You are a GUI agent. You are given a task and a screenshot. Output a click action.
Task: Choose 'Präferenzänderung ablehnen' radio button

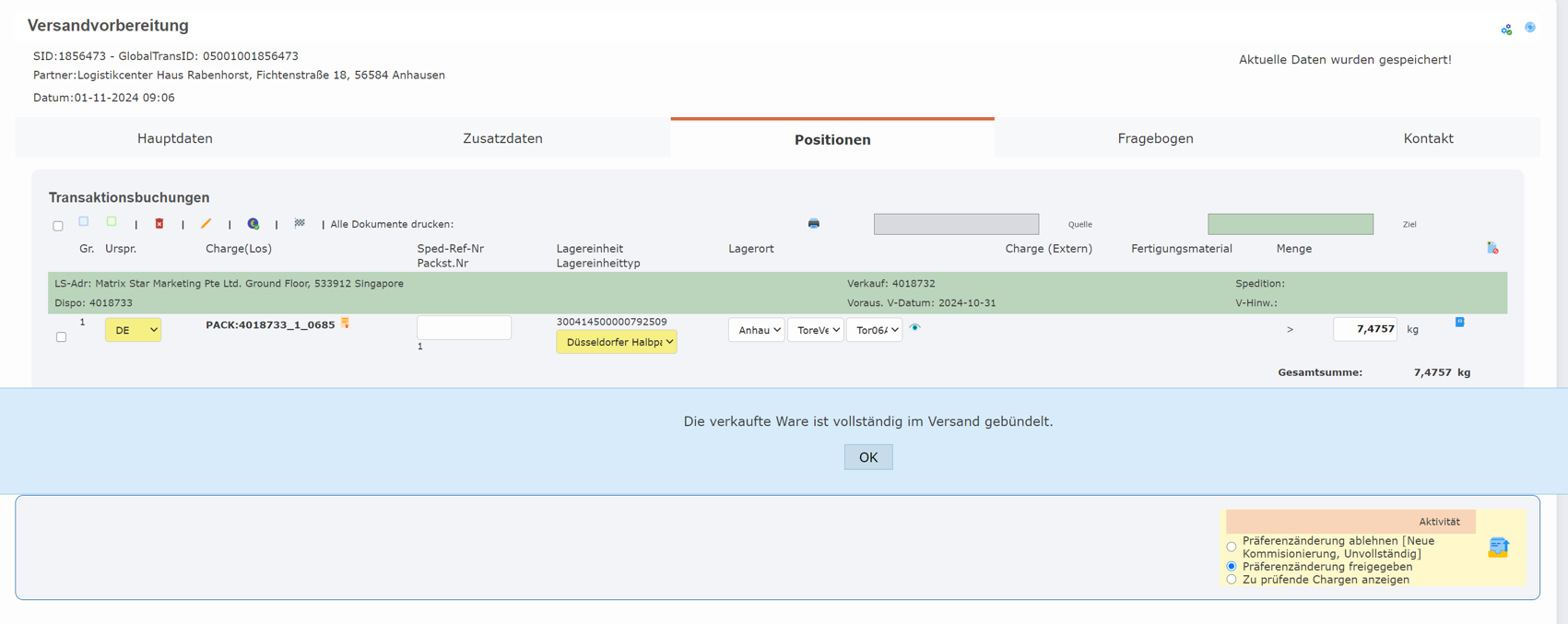pyautogui.click(x=1232, y=547)
